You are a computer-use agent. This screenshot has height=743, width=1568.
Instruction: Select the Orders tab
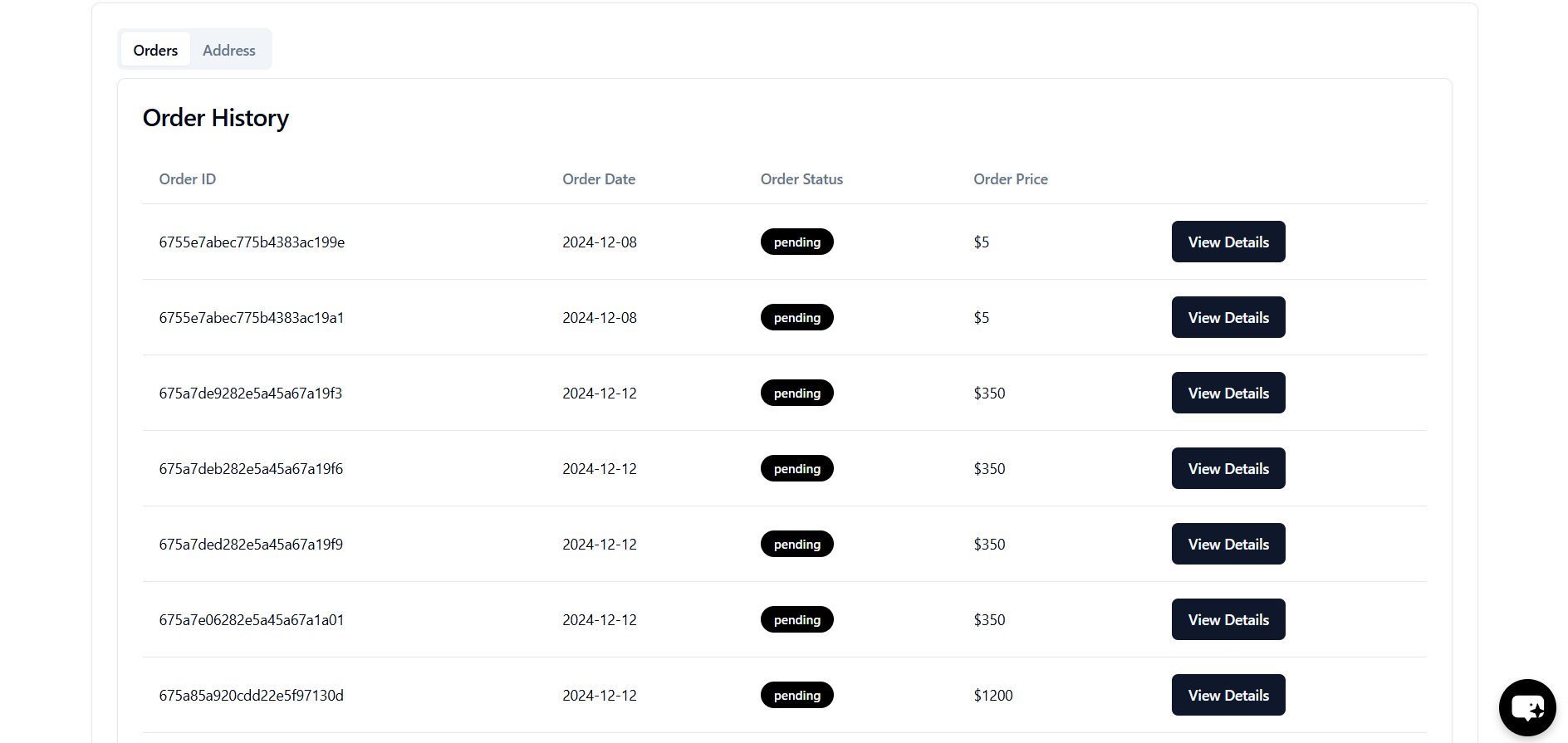(155, 50)
